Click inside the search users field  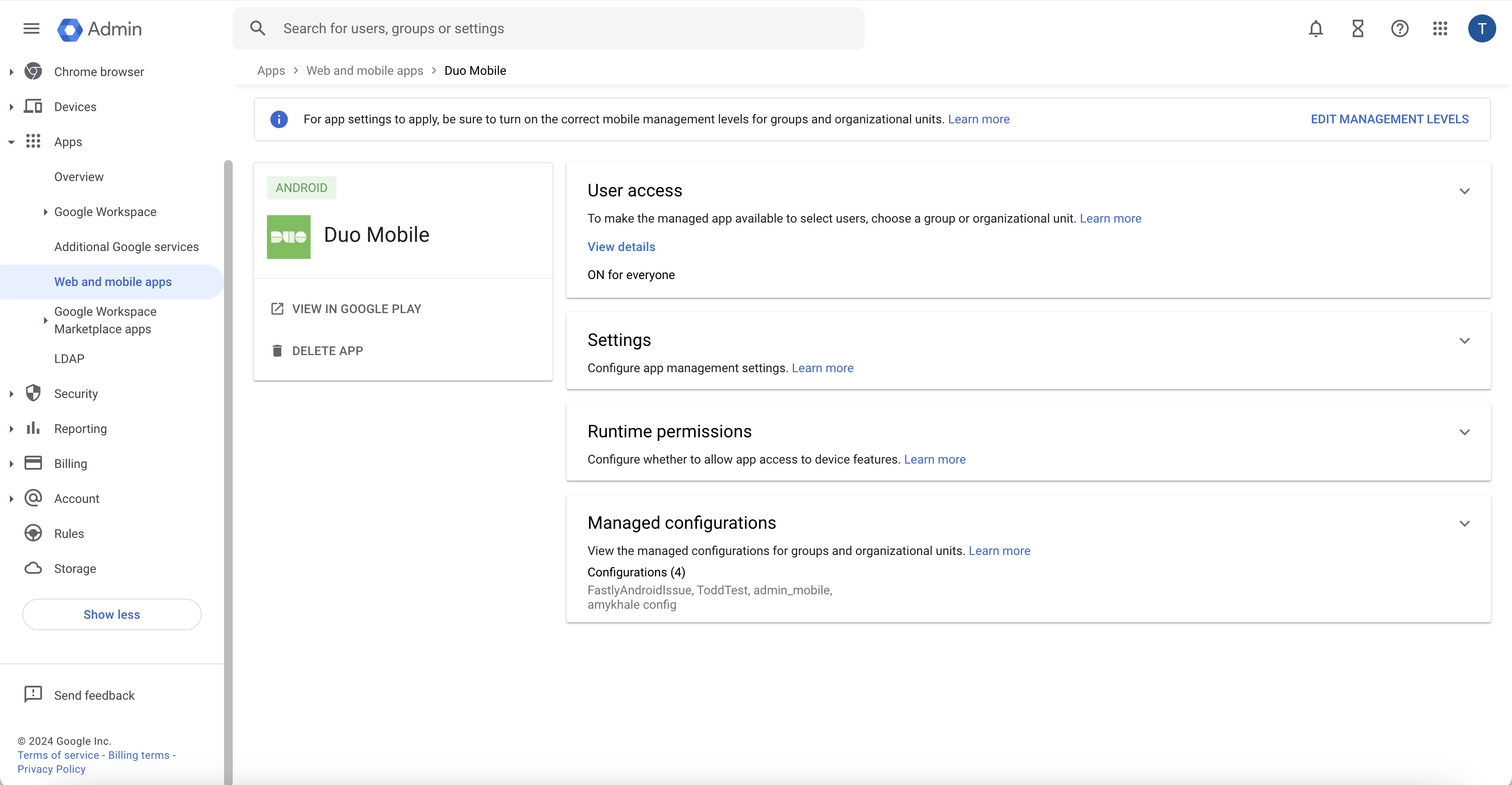click(x=528, y=28)
